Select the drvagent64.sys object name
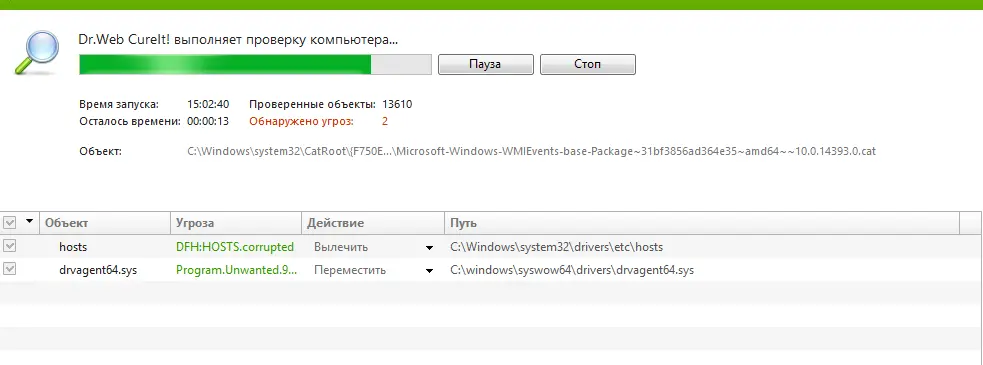Viewport: 983px width, 365px height. point(98,270)
